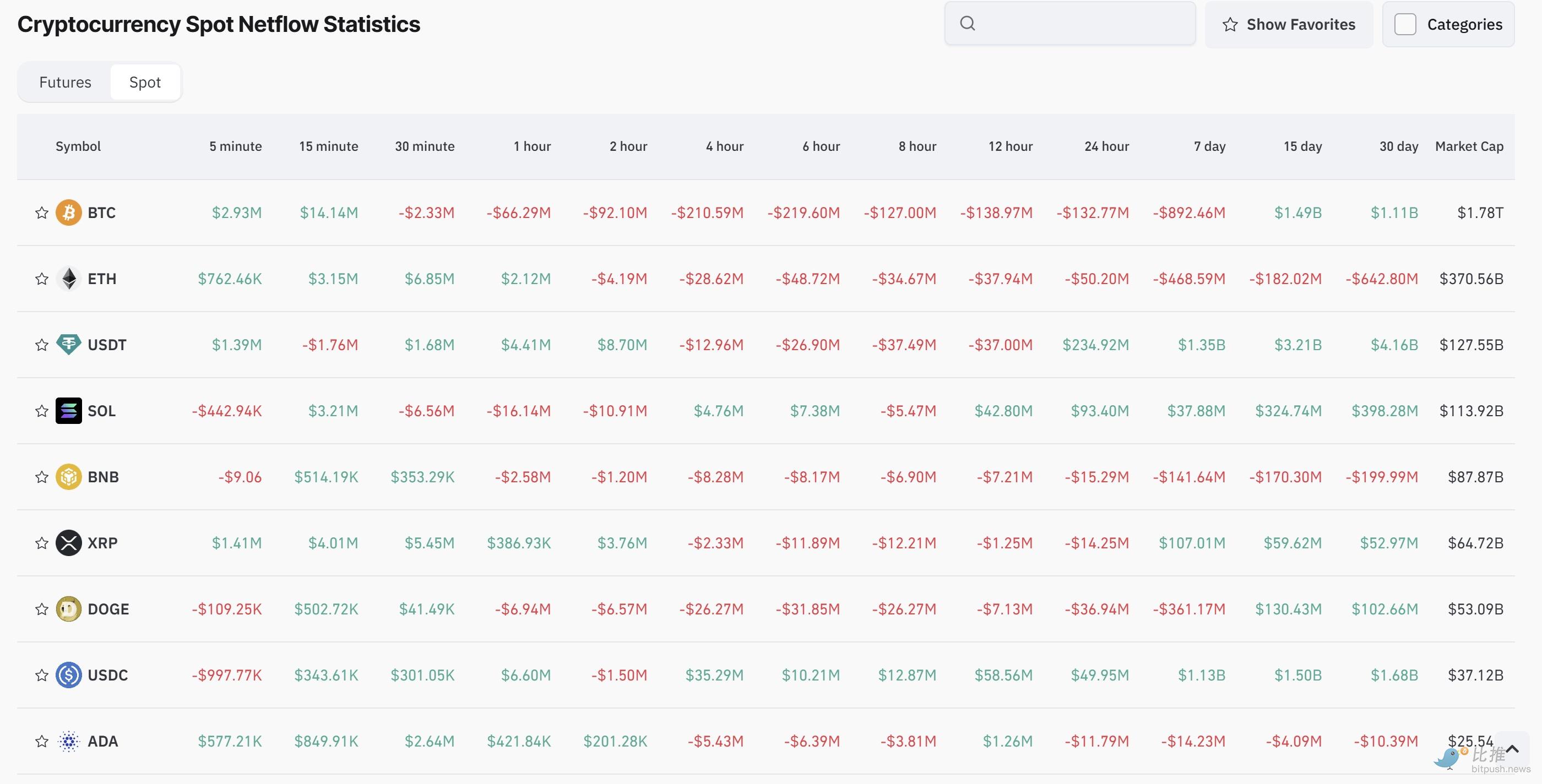Select USDT 24 hour value $234.92M
The image size is (1542, 784).
pos(1096,345)
